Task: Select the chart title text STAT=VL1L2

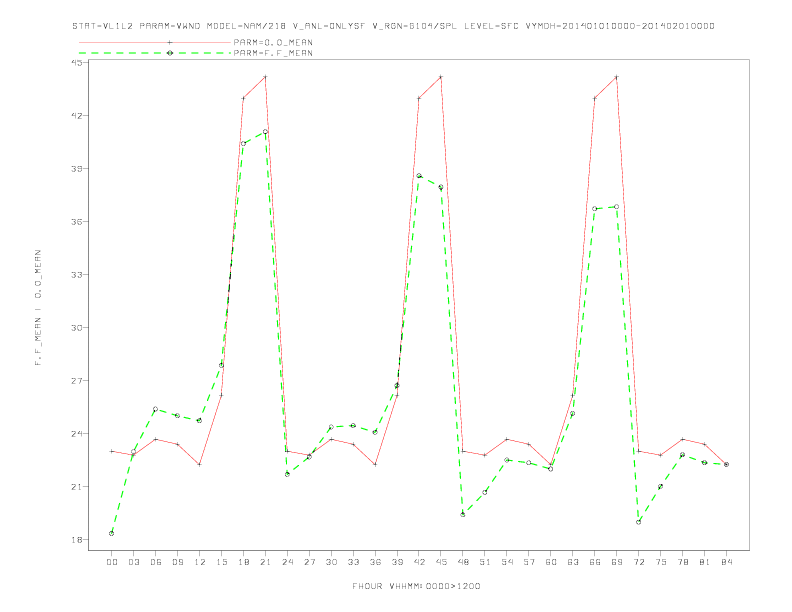Action: point(103,26)
